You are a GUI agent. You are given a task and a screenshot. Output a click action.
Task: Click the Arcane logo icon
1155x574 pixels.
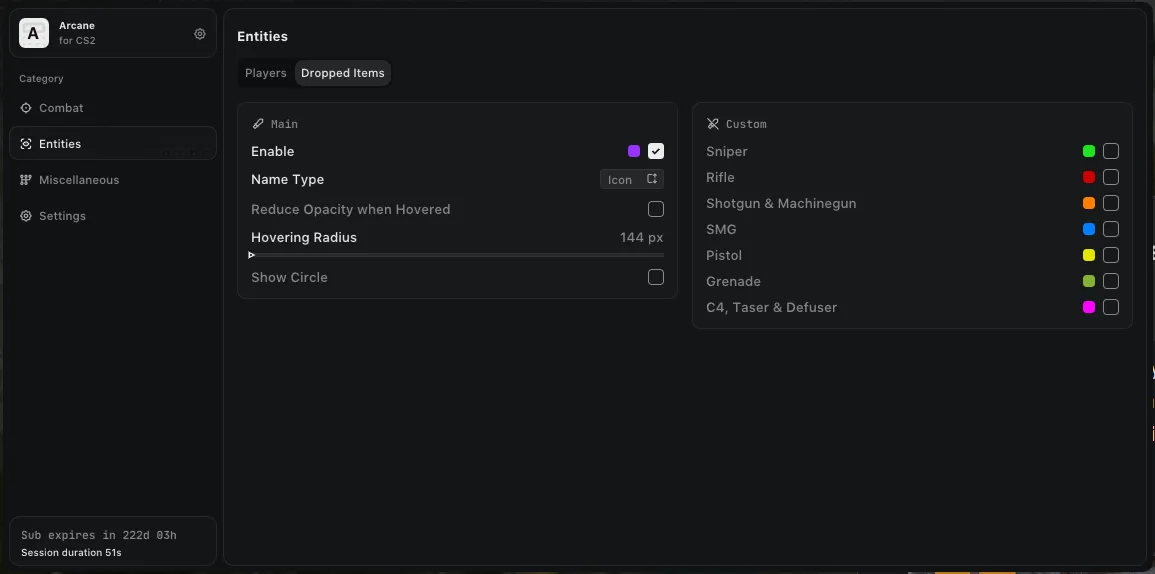(x=34, y=33)
